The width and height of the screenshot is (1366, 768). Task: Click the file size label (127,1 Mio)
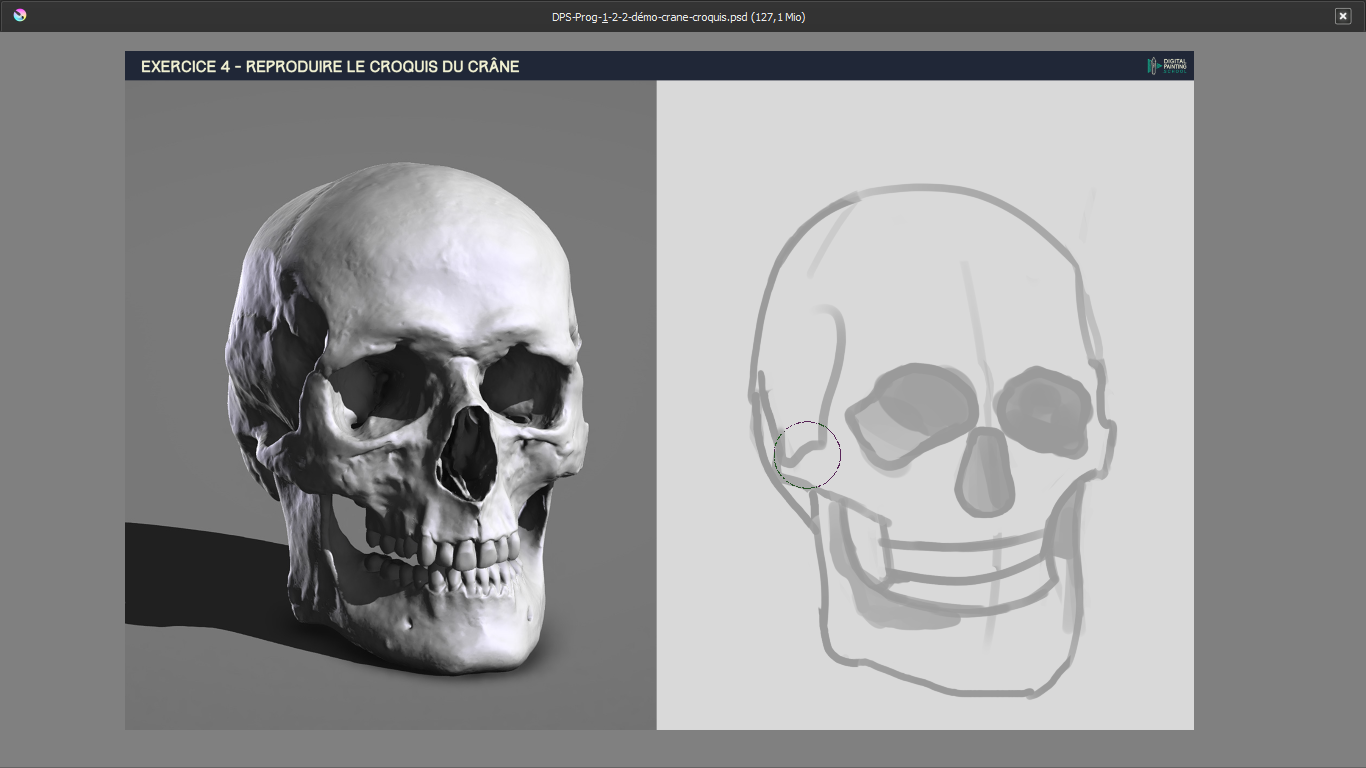(777, 16)
